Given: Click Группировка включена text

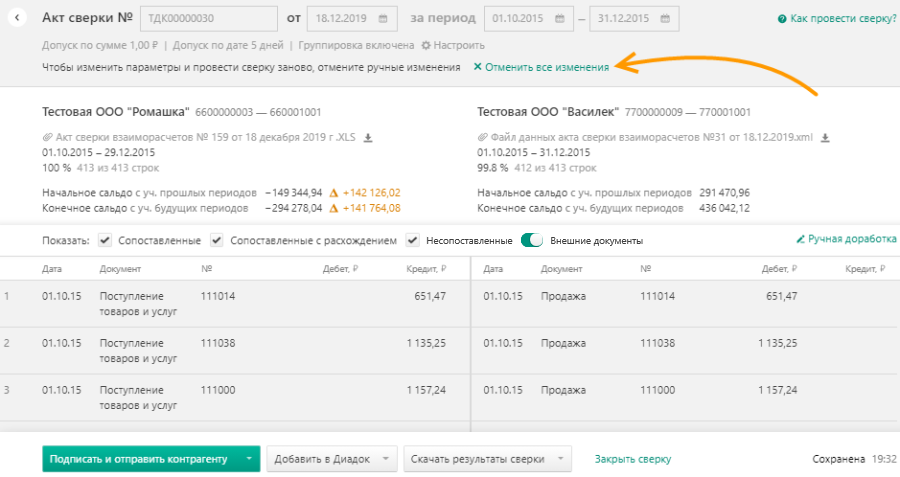Looking at the screenshot, I should tap(356, 45).
